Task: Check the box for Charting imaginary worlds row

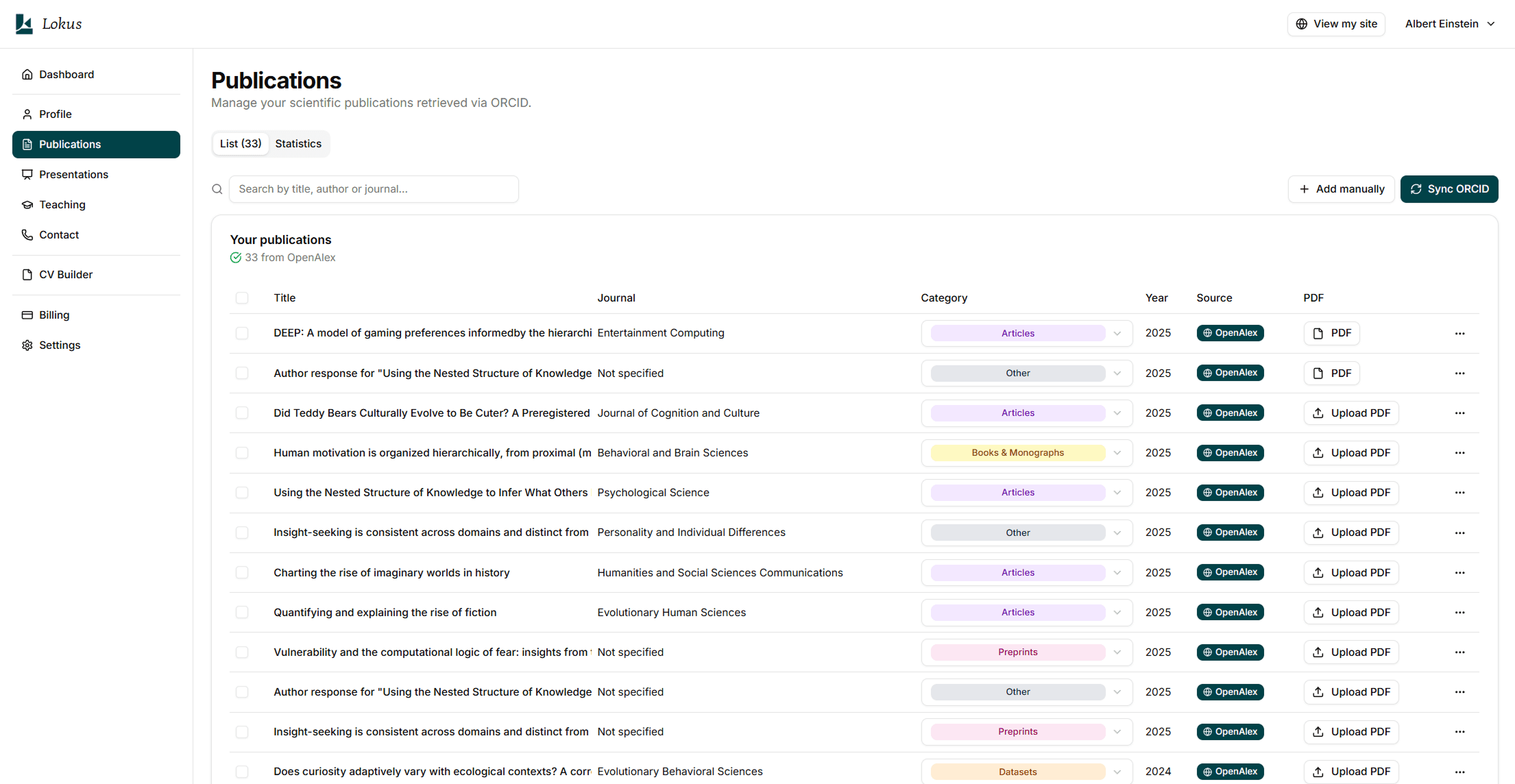Action: pos(242,573)
